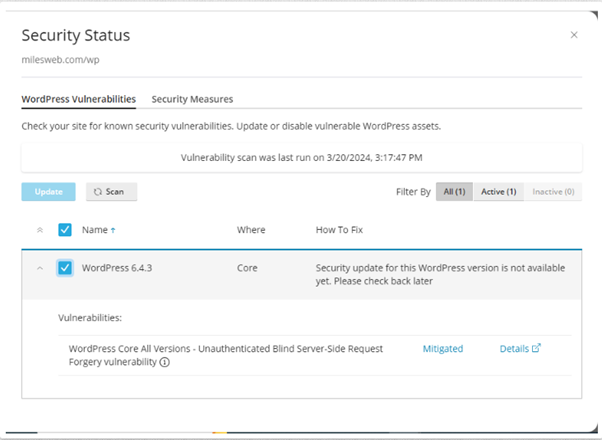The width and height of the screenshot is (602, 440).
Task: Click the Mitigated status link
Action: tap(443, 349)
